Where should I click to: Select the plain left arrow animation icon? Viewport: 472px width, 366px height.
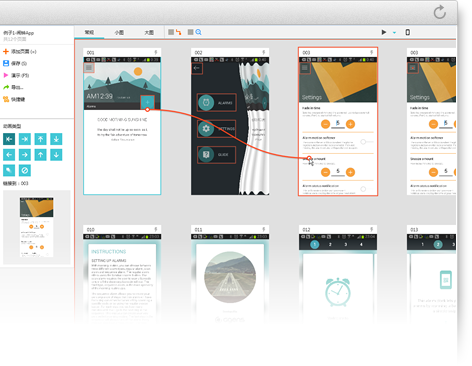click(x=9, y=155)
